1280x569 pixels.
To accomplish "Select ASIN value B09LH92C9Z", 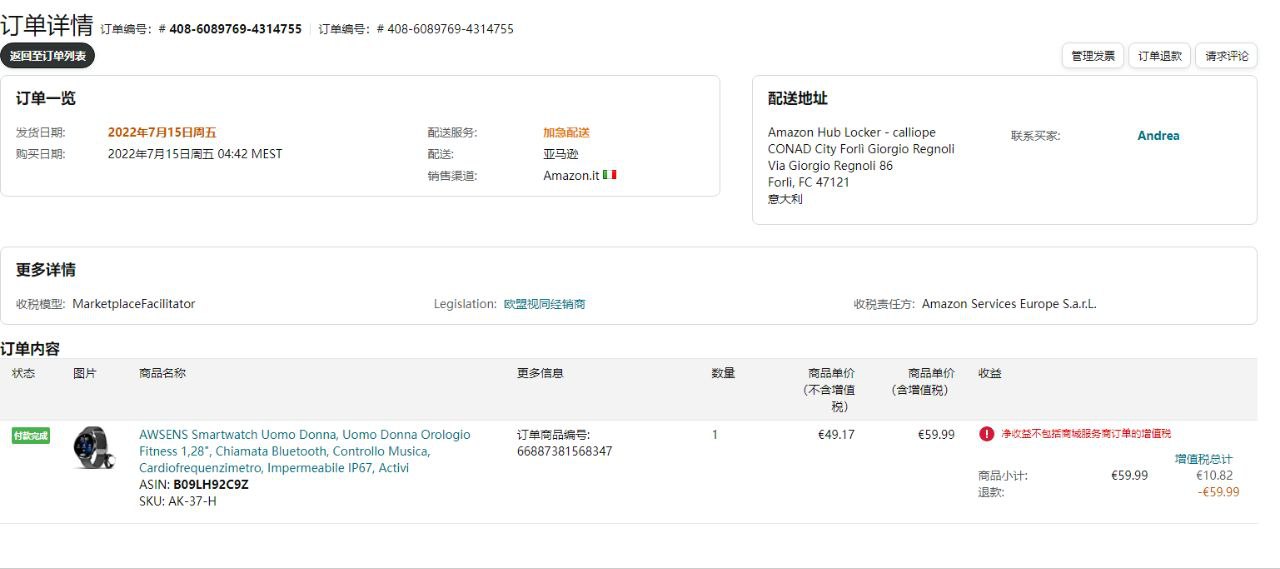I will (211, 485).
